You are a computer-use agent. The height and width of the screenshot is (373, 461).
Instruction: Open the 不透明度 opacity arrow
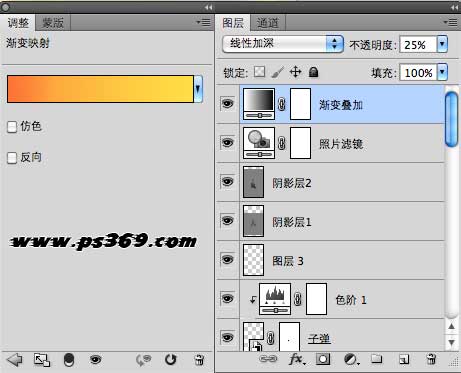442,44
